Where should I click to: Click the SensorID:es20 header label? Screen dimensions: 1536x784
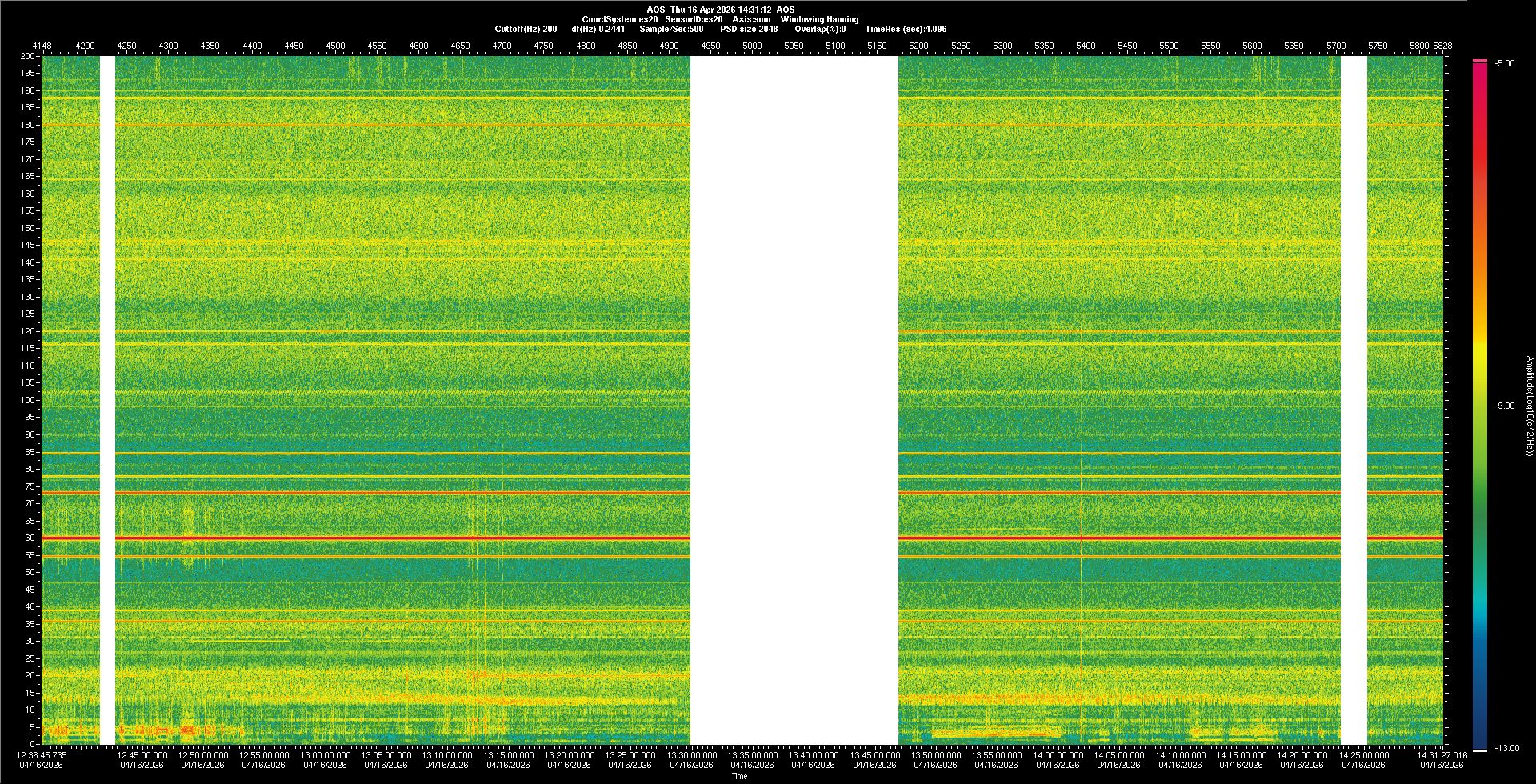point(694,19)
